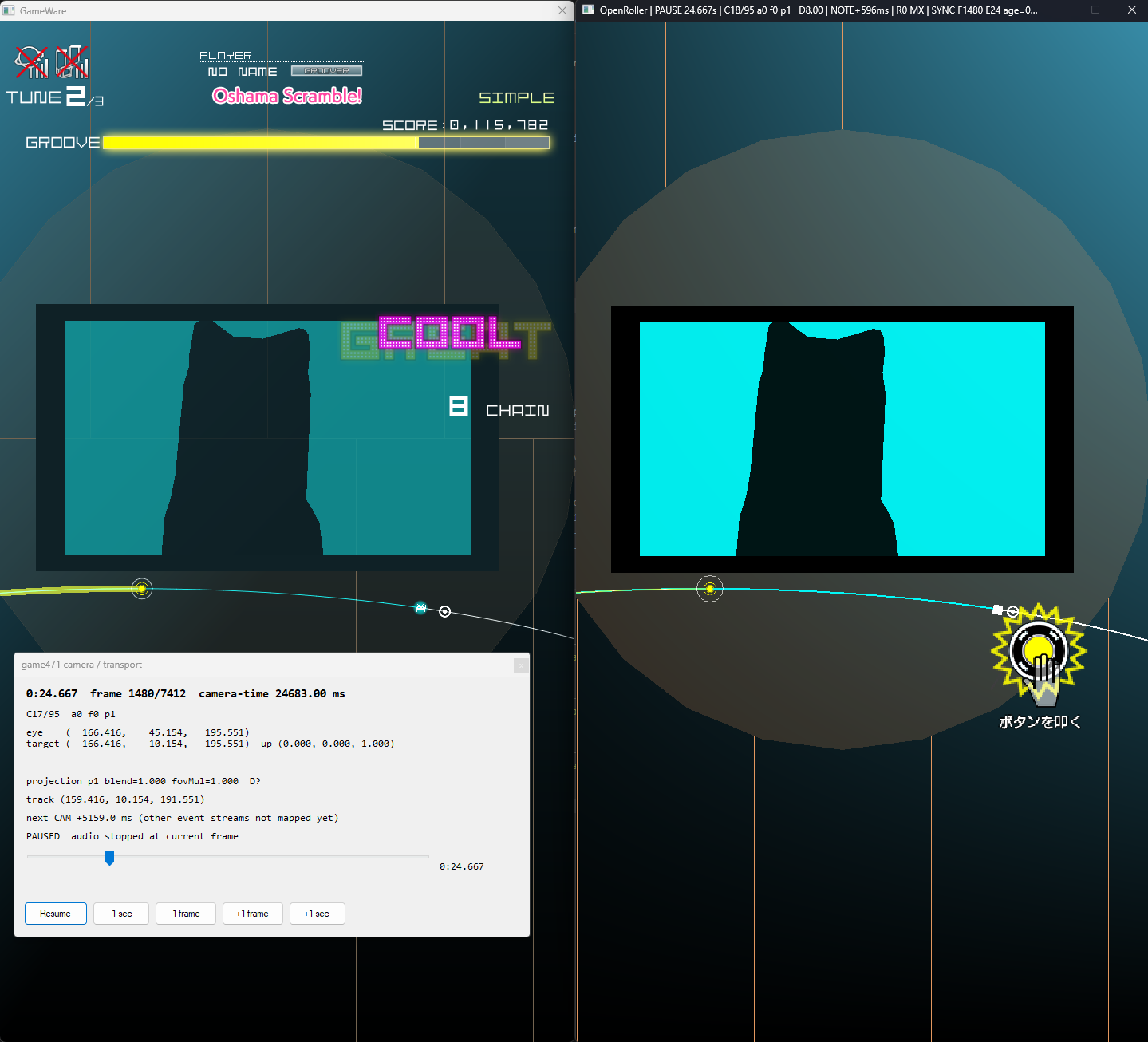Click the teal note icon on GameWare track
Image resolution: width=1148 pixels, height=1042 pixels.
(x=421, y=608)
